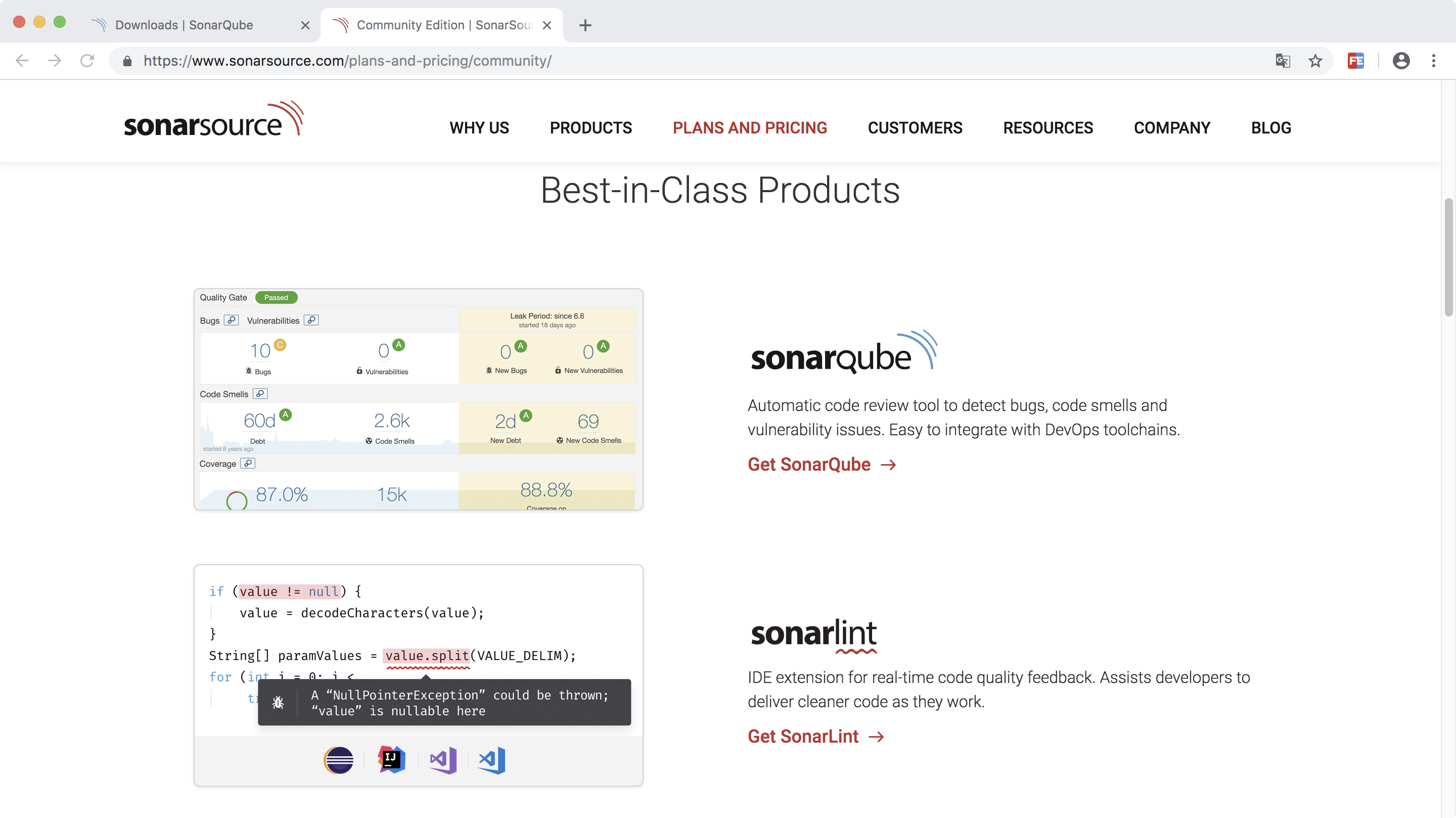The height and width of the screenshot is (818, 1456).
Task: Open Chrome three-dot menu
Action: [1433, 61]
